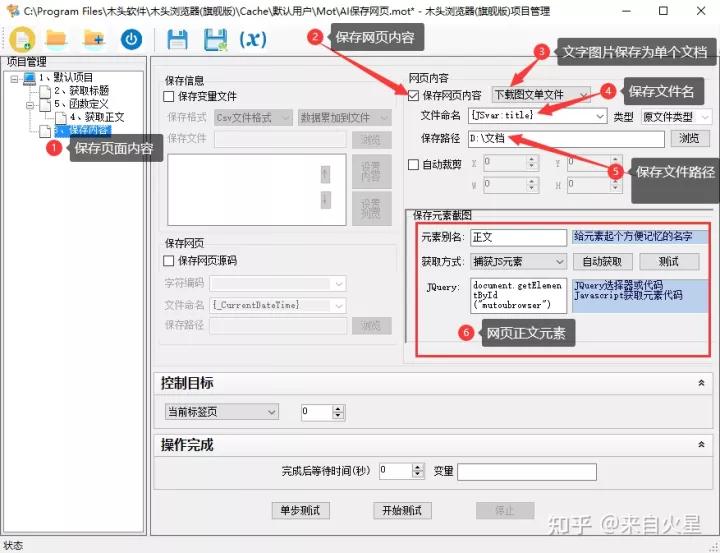Screen dimensions: 720x553
Task: Collapse the 控制目标 section chevron
Action: pos(701,383)
